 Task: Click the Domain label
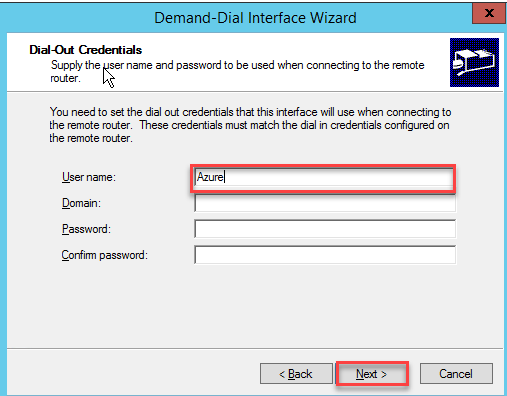click(81, 203)
